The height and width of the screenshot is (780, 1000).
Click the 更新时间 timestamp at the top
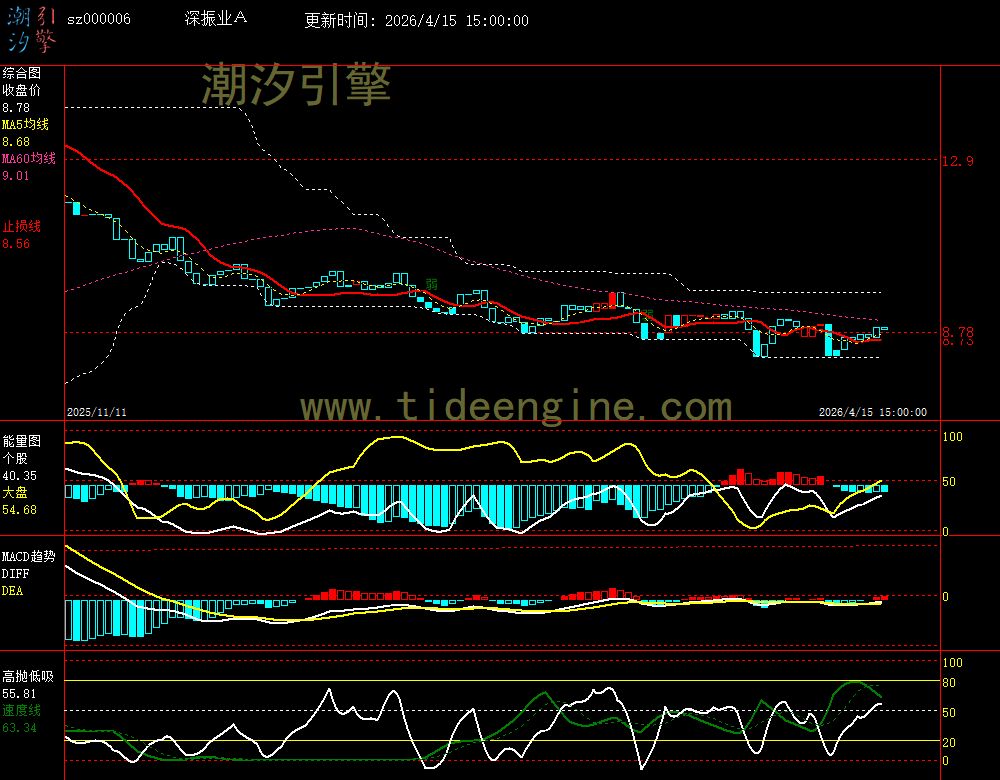(416, 20)
